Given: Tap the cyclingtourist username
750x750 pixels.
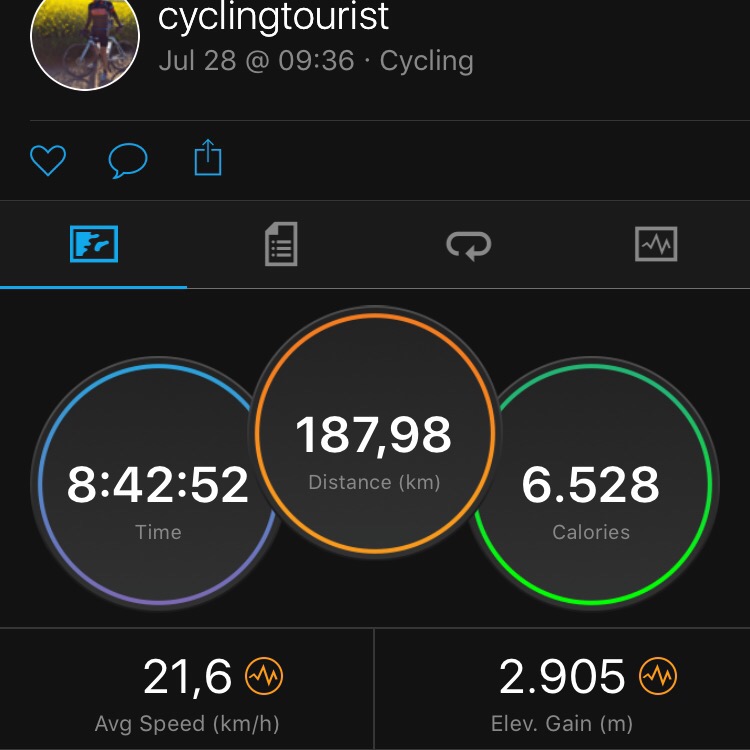Looking at the screenshot, I should tap(274, 17).
